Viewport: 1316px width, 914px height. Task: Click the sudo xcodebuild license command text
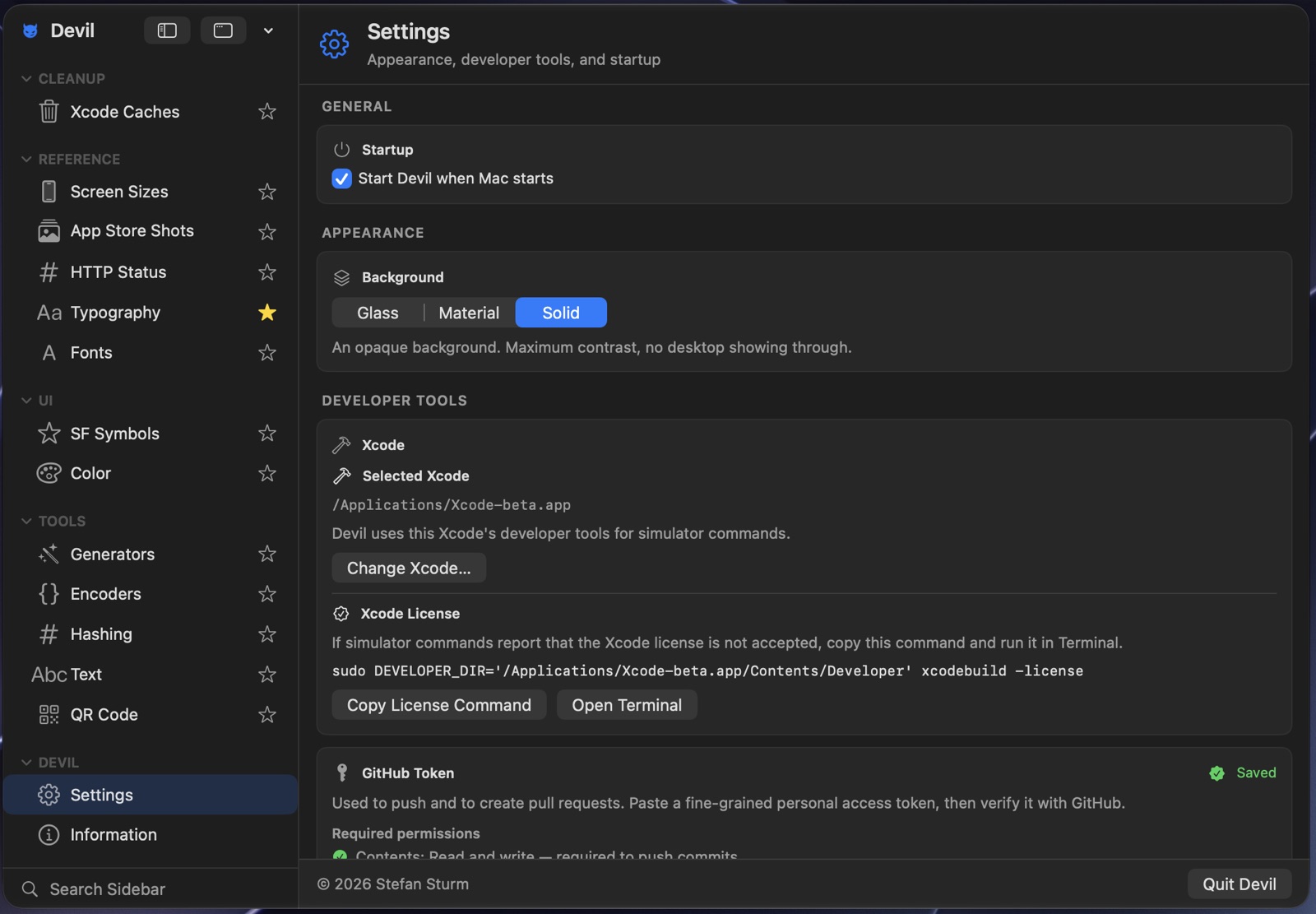[707, 671]
